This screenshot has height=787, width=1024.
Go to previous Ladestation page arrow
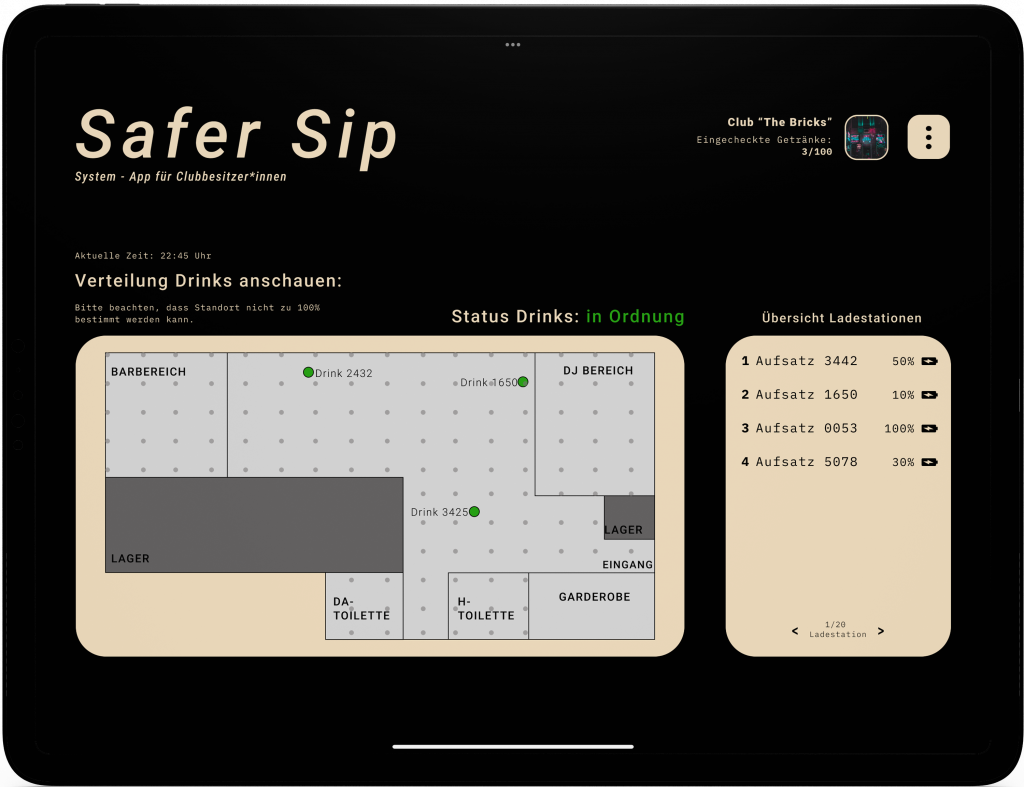[x=795, y=631]
